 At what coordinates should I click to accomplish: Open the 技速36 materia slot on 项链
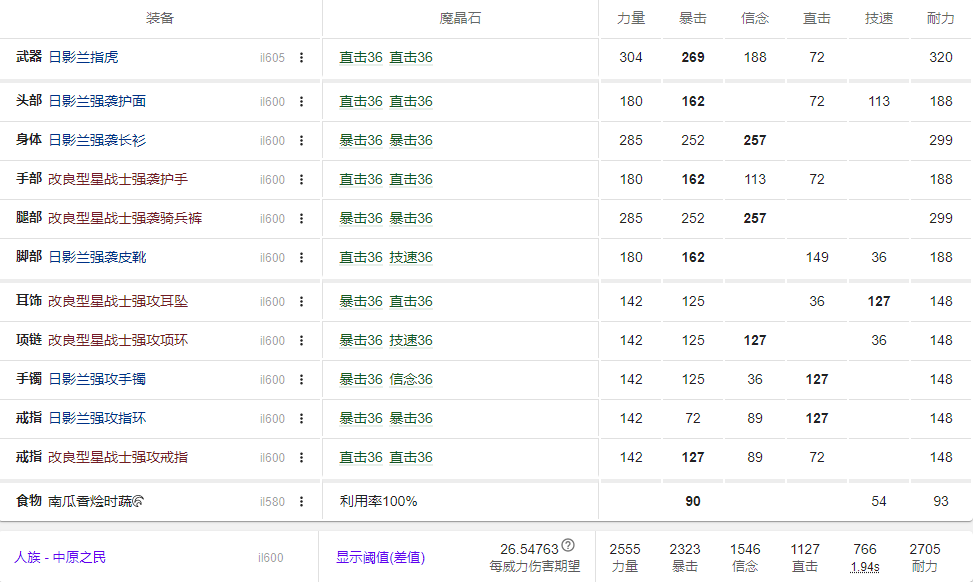click(413, 340)
